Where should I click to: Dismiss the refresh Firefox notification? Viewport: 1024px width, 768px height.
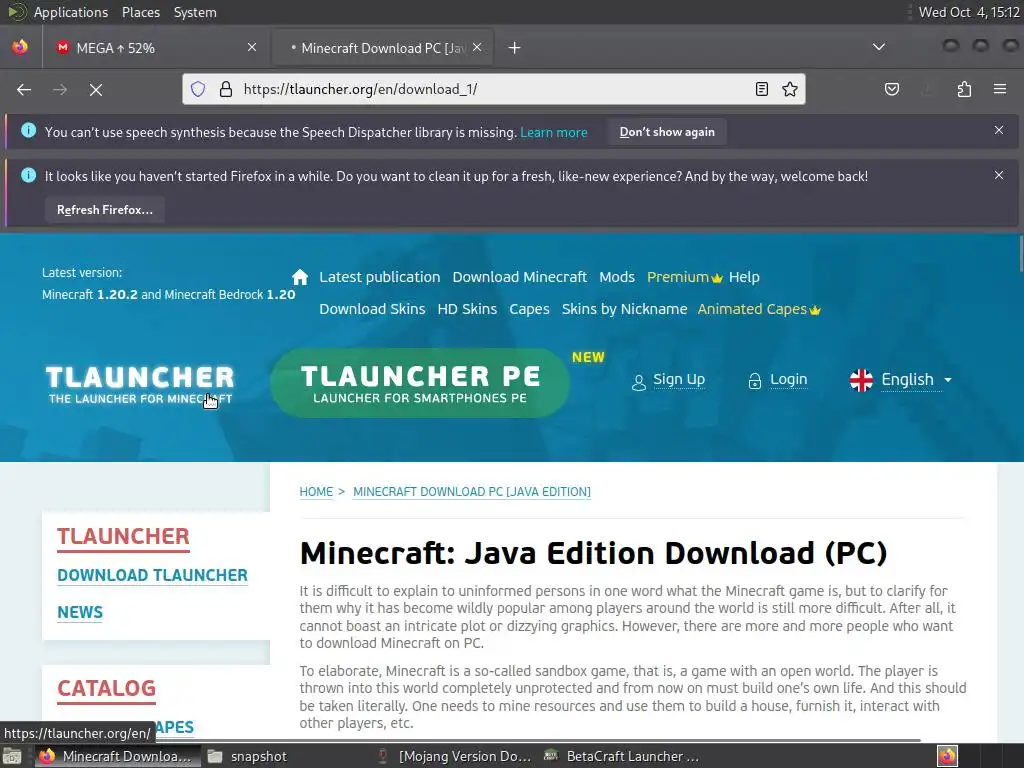(999, 175)
